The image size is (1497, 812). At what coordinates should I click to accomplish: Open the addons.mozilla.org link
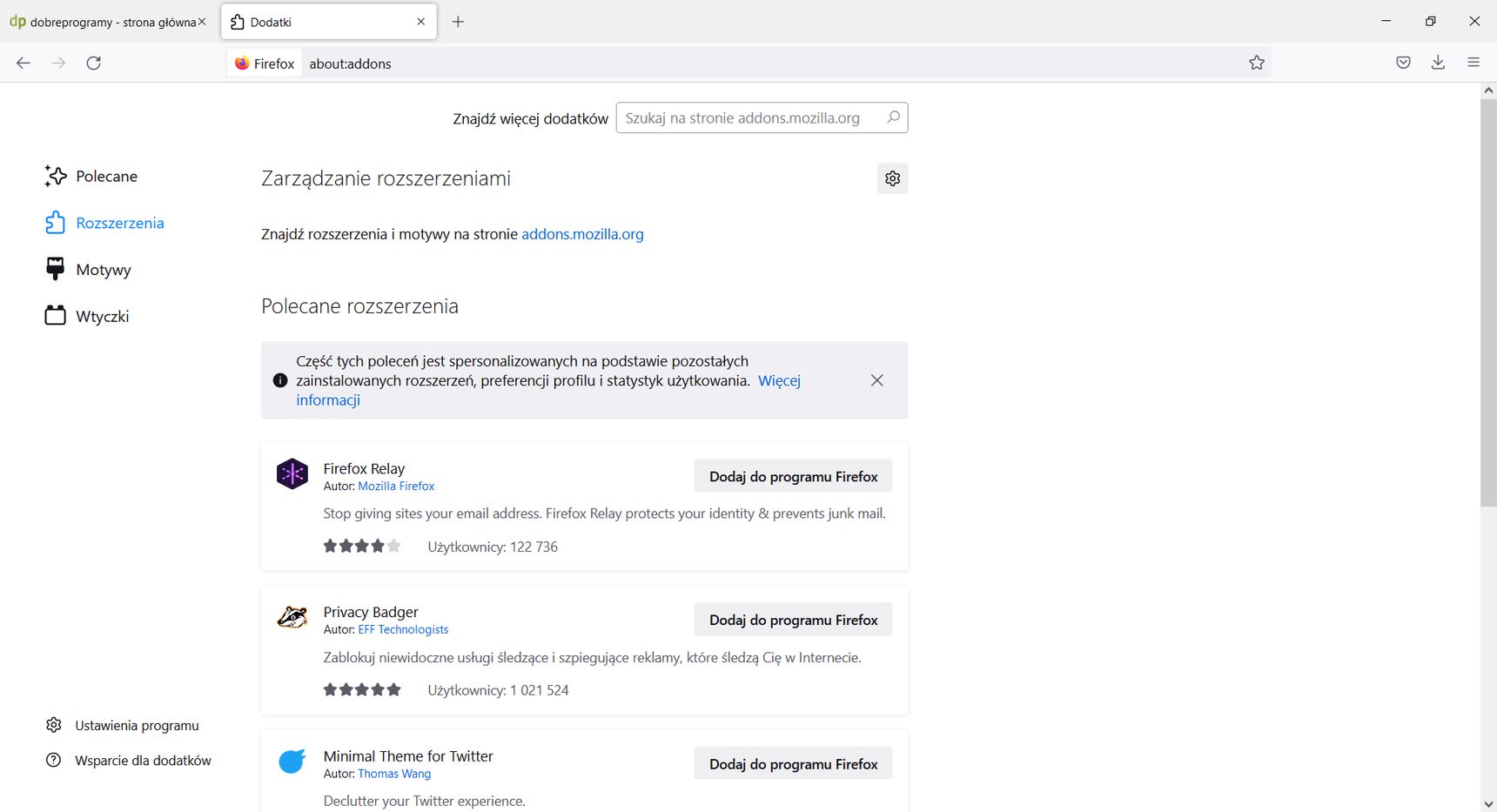tap(582, 234)
